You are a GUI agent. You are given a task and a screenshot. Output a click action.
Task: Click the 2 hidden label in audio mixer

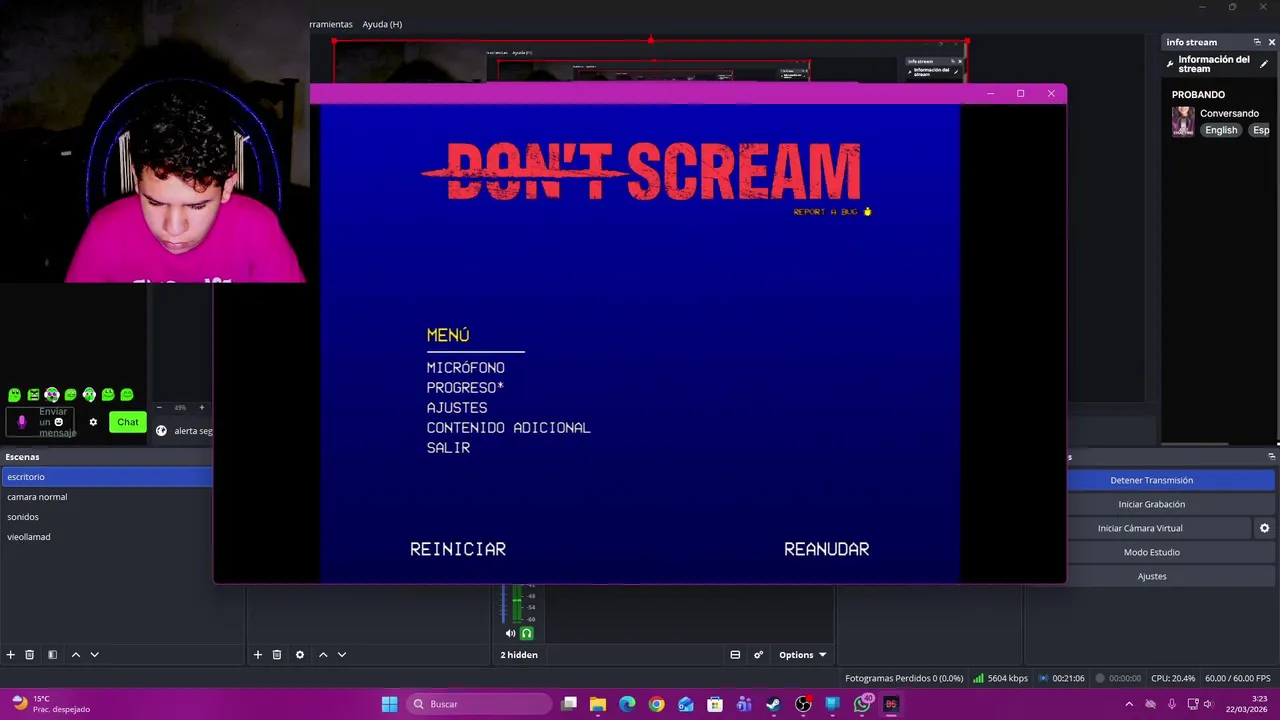click(519, 655)
